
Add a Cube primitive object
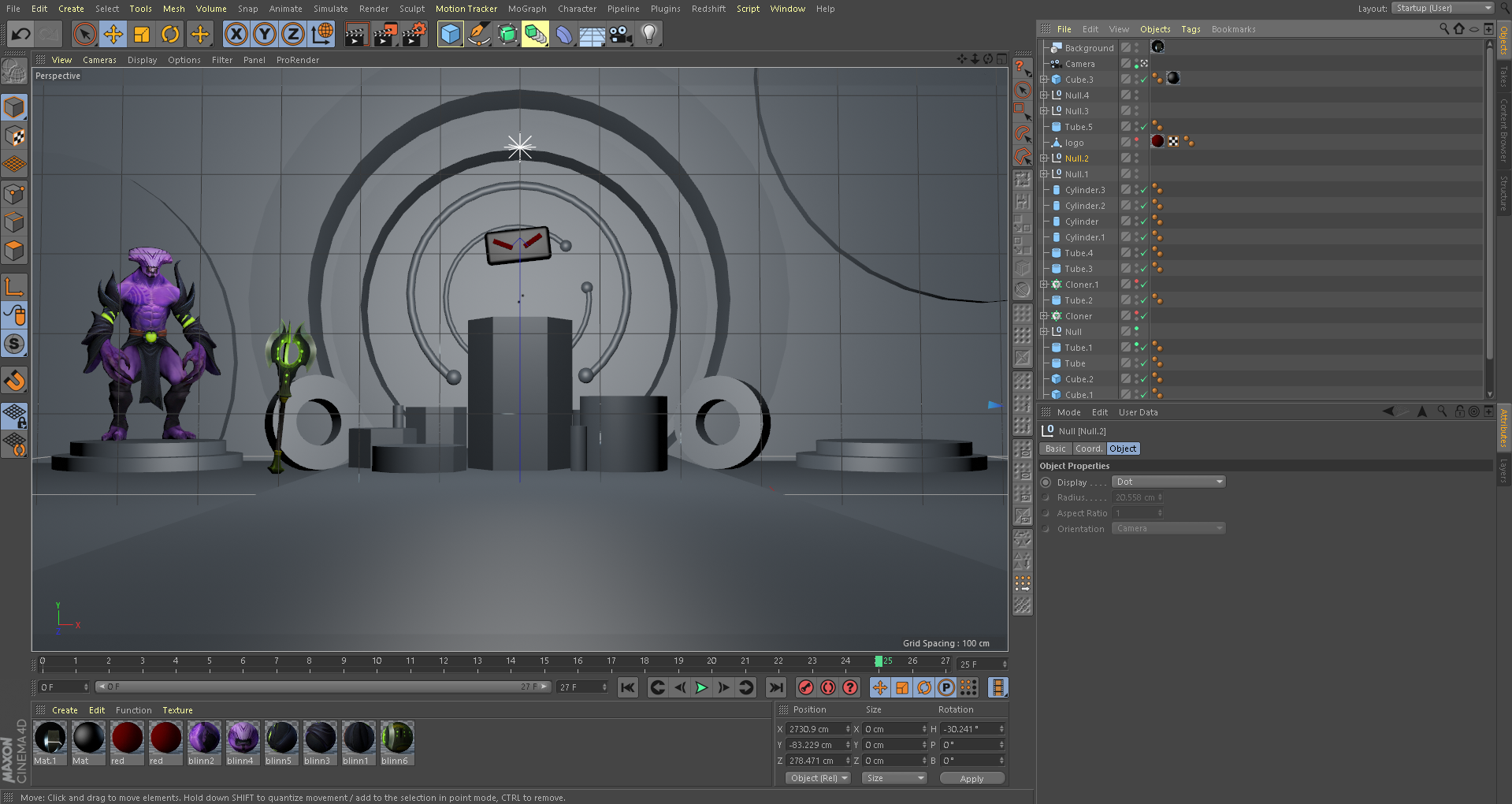450,34
